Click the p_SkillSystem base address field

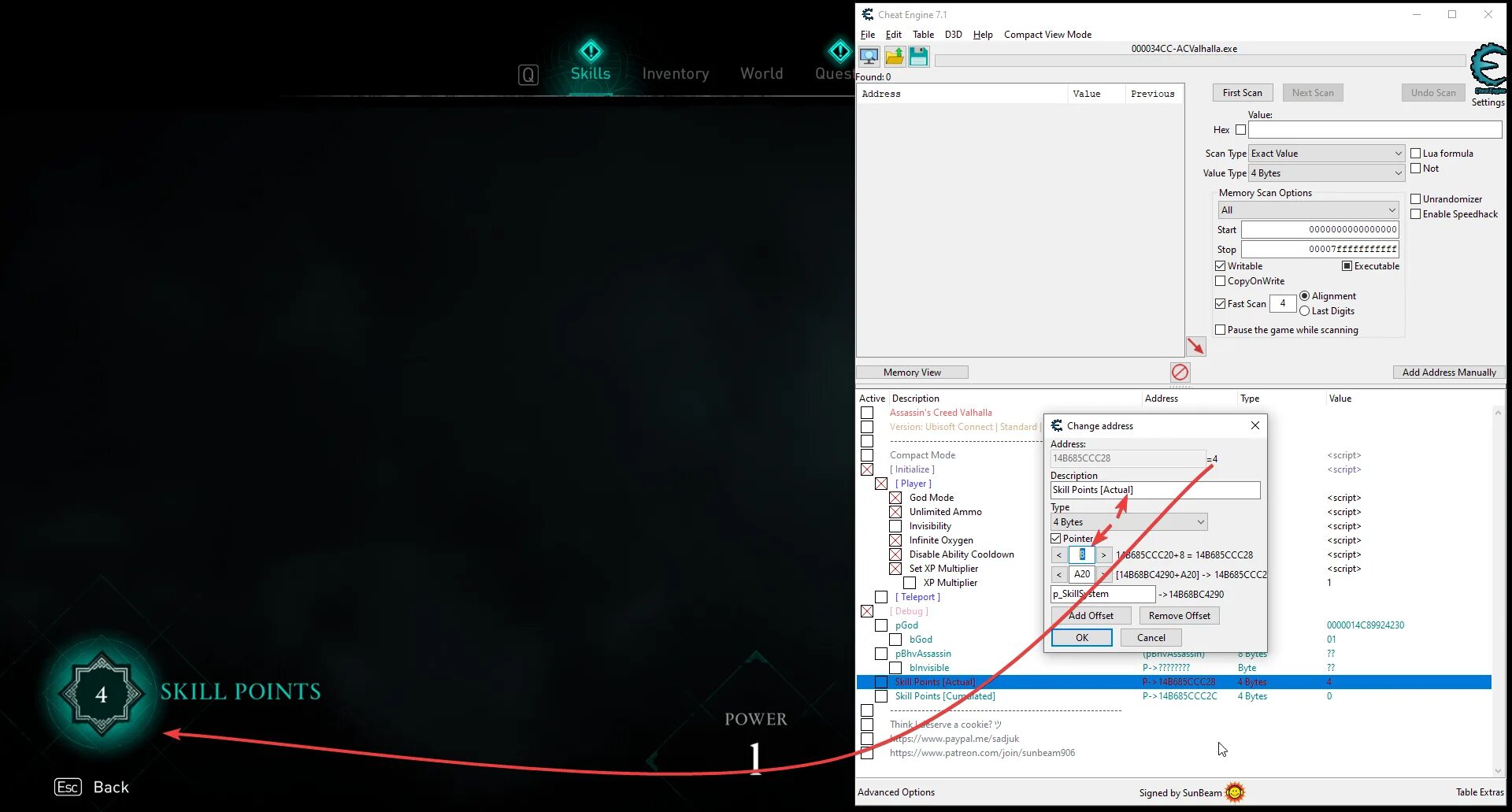pyautogui.click(x=1102, y=595)
